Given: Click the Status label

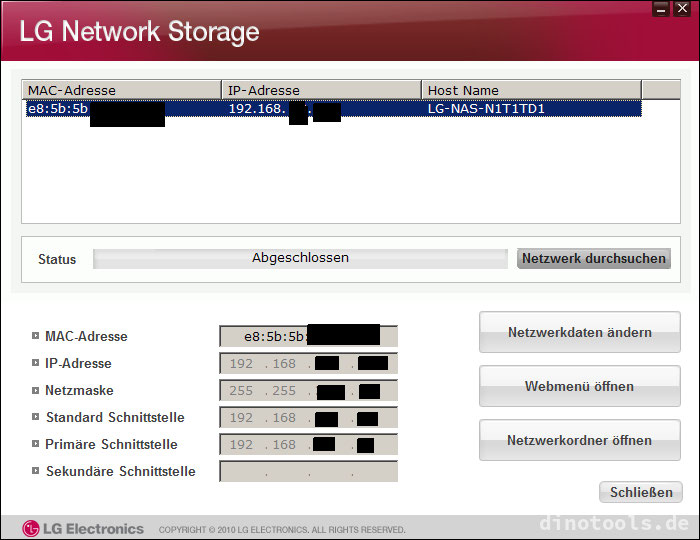Looking at the screenshot, I should coord(57,259).
